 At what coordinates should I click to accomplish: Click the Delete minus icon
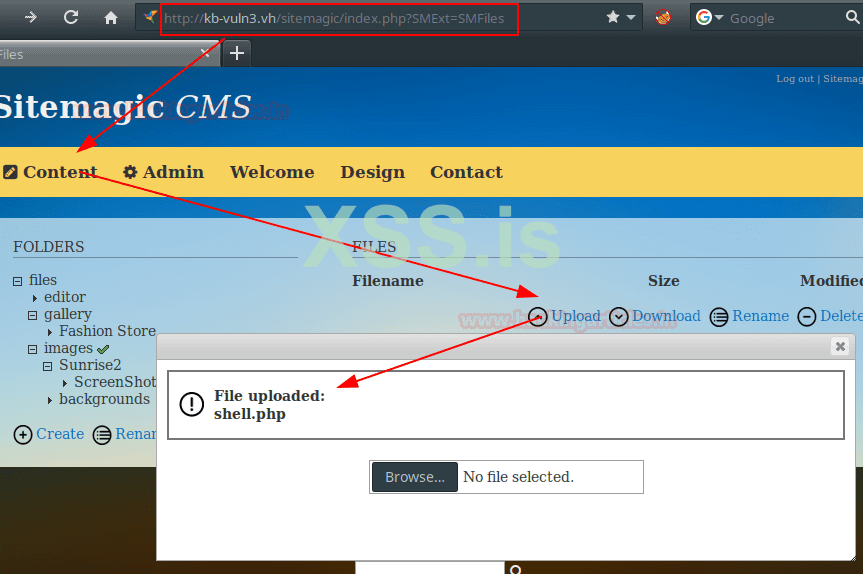click(x=807, y=317)
